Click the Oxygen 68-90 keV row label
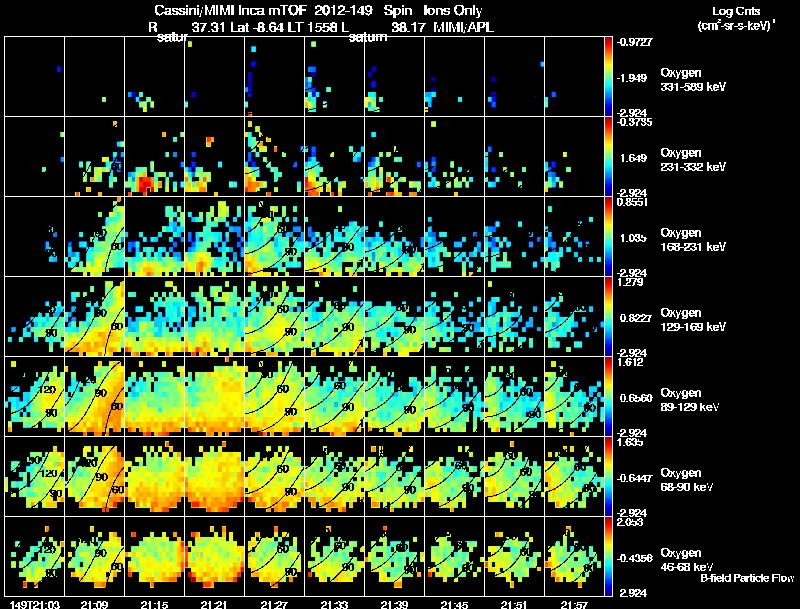The height and width of the screenshot is (609, 800). coord(687,480)
